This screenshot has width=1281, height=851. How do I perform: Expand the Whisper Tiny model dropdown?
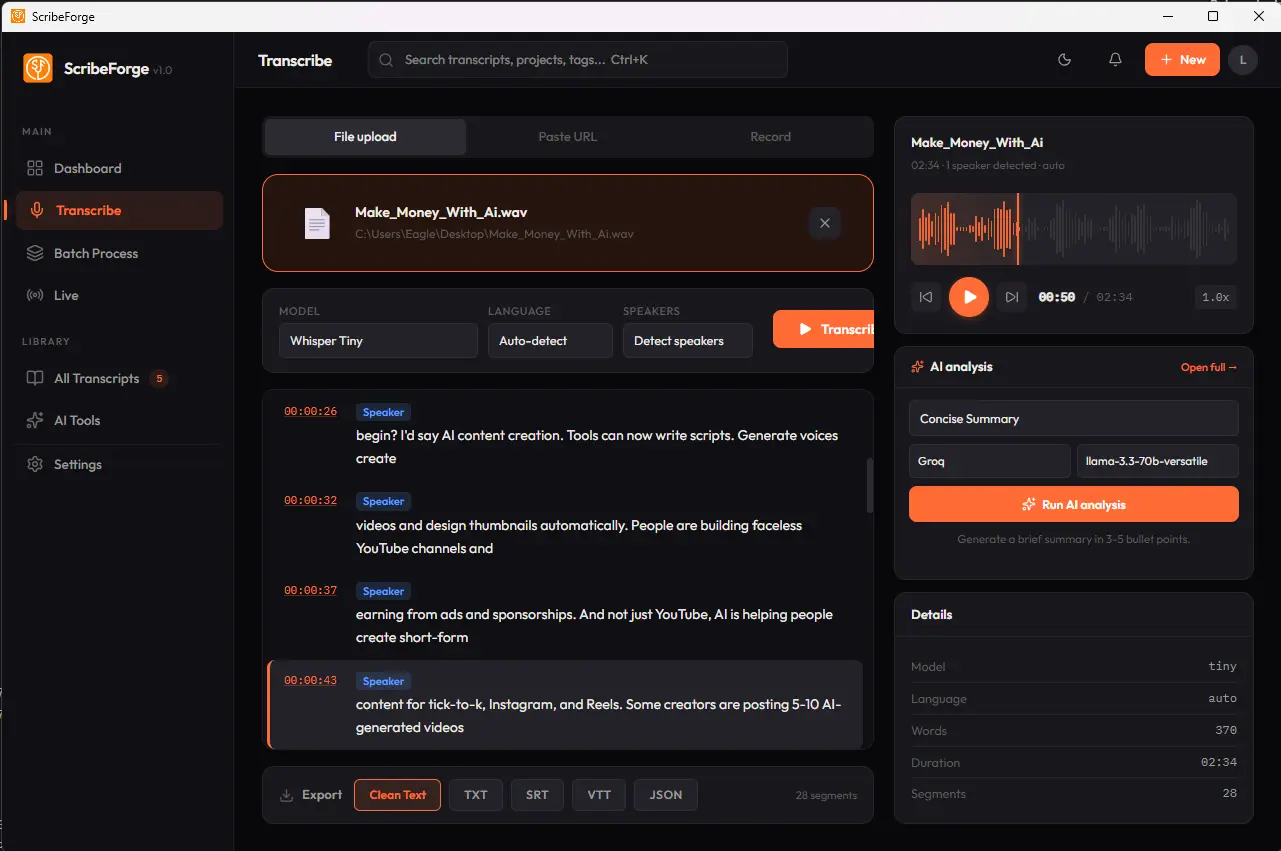(378, 341)
